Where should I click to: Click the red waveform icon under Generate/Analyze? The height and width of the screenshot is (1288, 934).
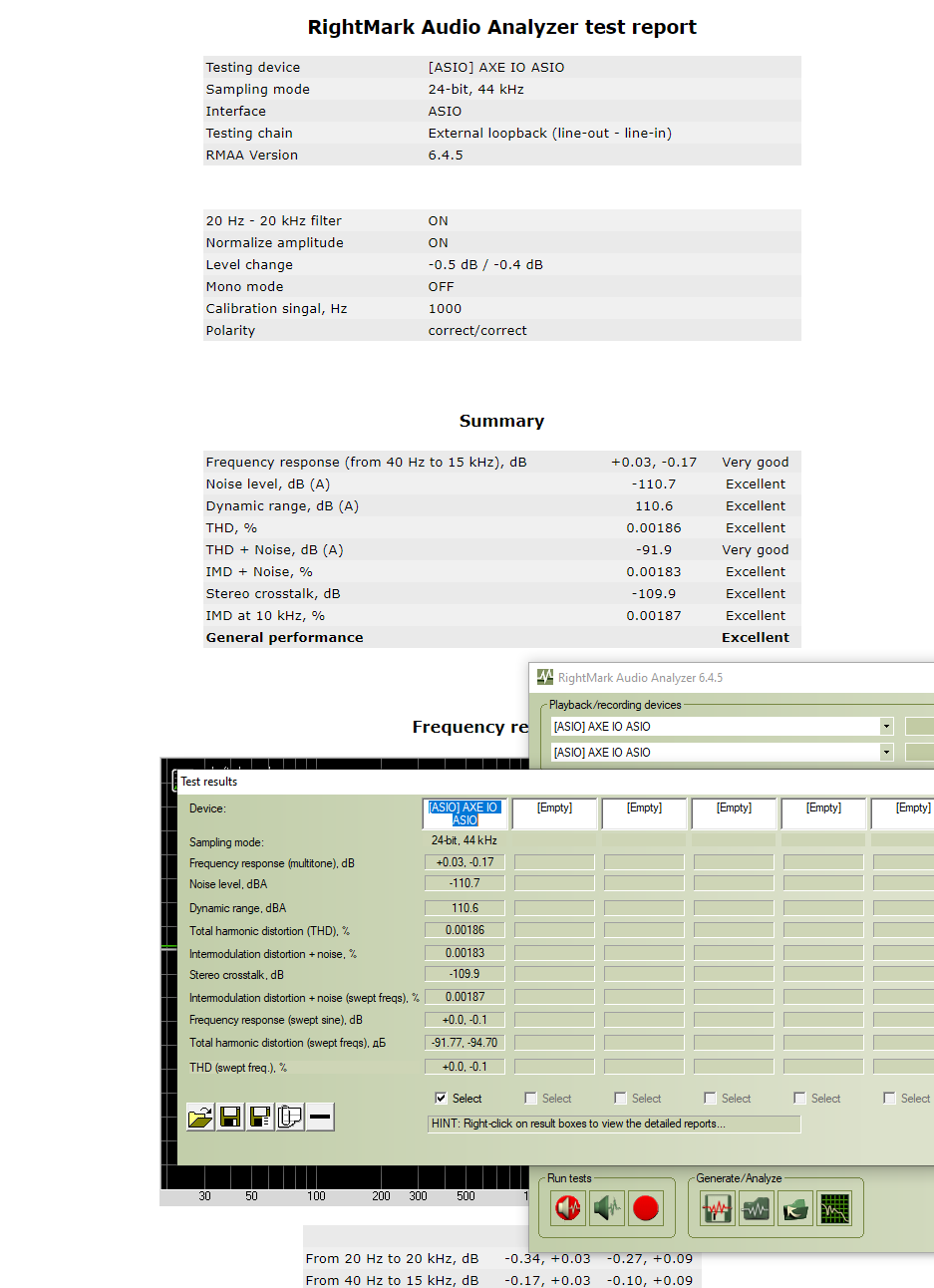pos(718,1209)
